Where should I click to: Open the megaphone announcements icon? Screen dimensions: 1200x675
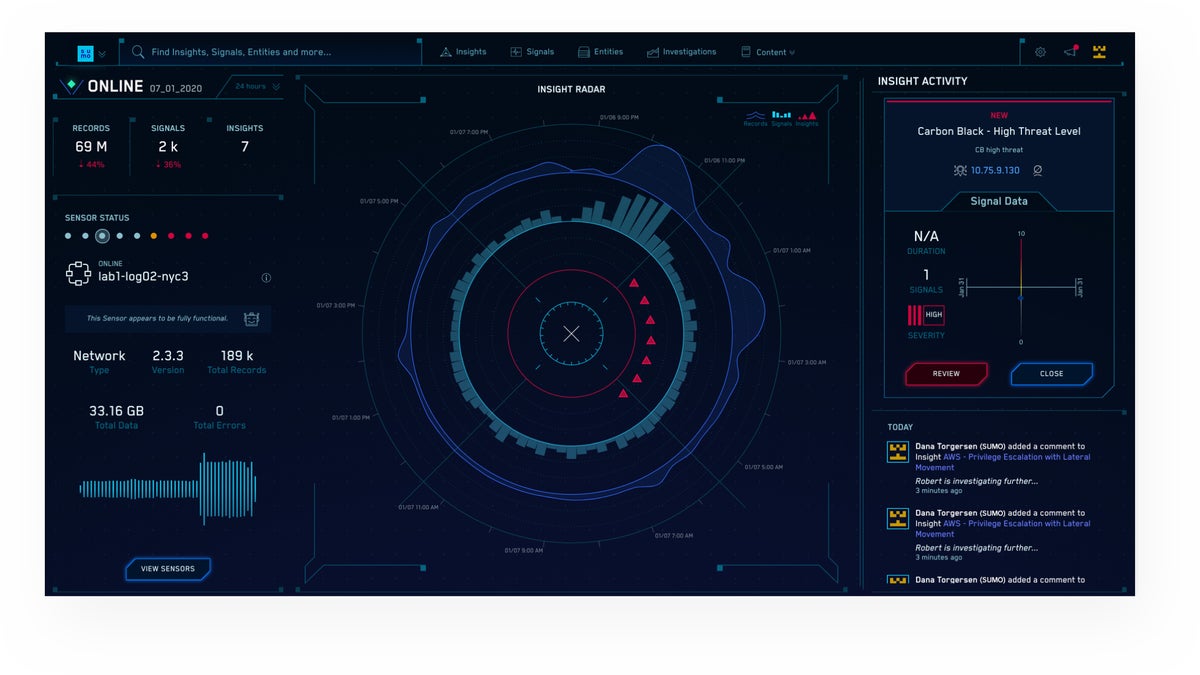pyautogui.click(x=1071, y=51)
